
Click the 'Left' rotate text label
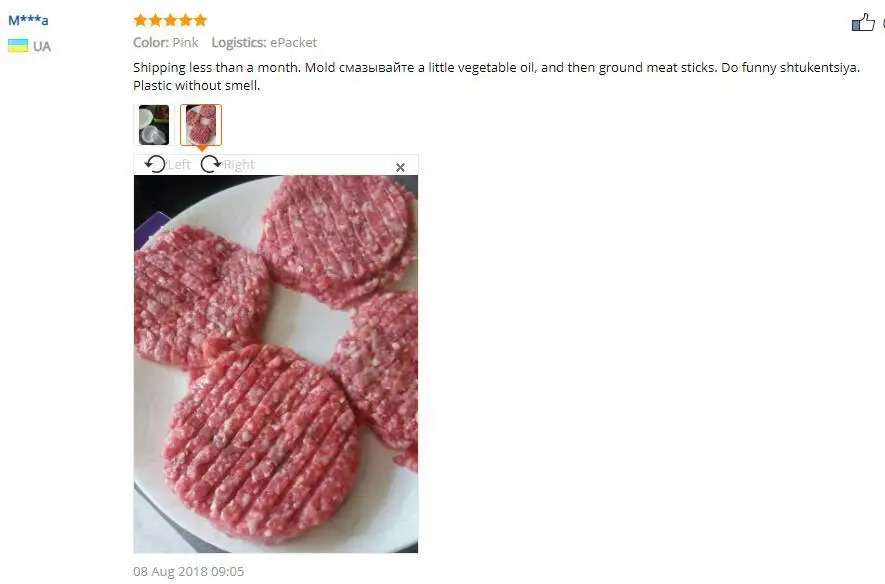(179, 165)
